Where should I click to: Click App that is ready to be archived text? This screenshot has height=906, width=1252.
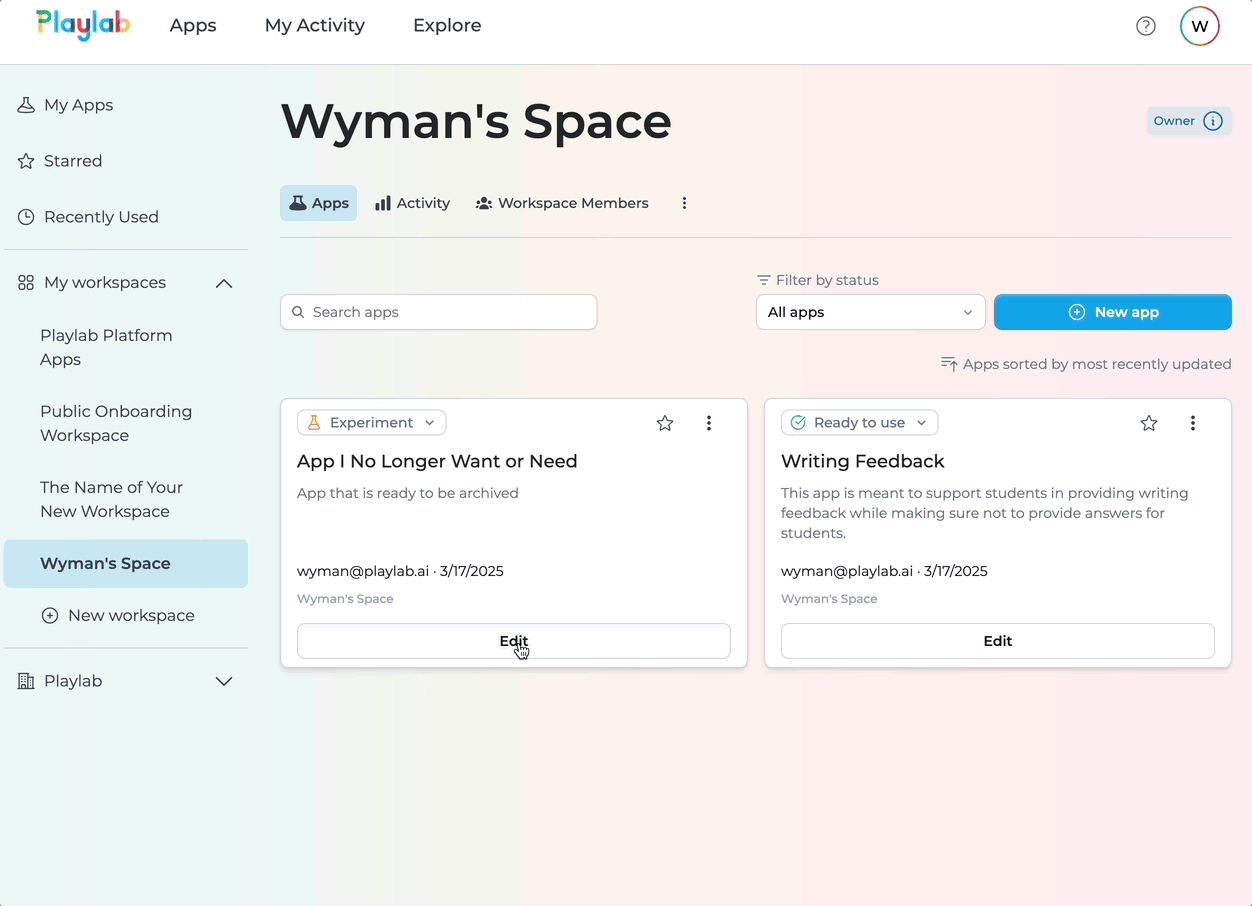click(408, 493)
